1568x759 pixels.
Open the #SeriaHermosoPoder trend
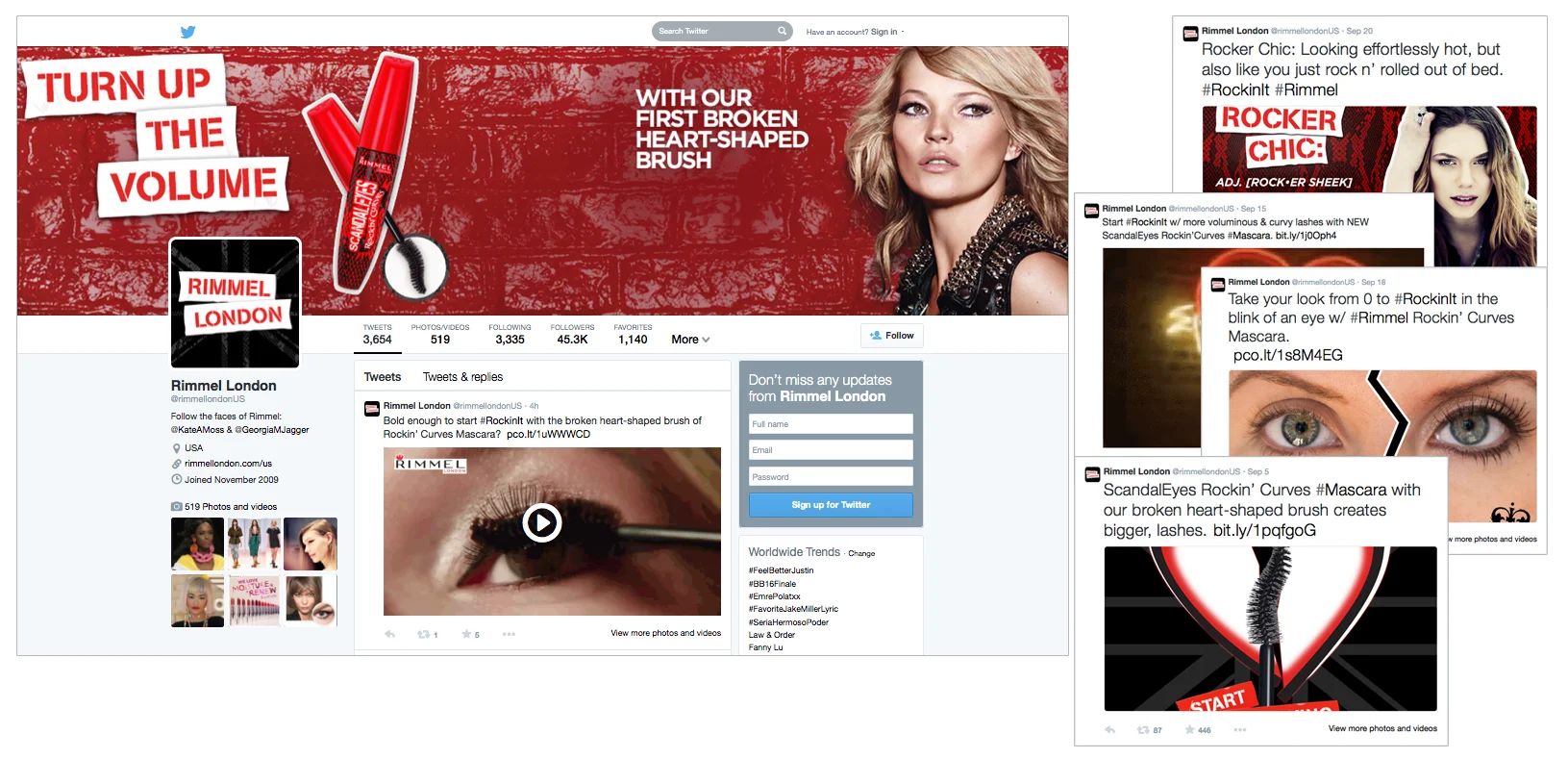(x=788, y=622)
